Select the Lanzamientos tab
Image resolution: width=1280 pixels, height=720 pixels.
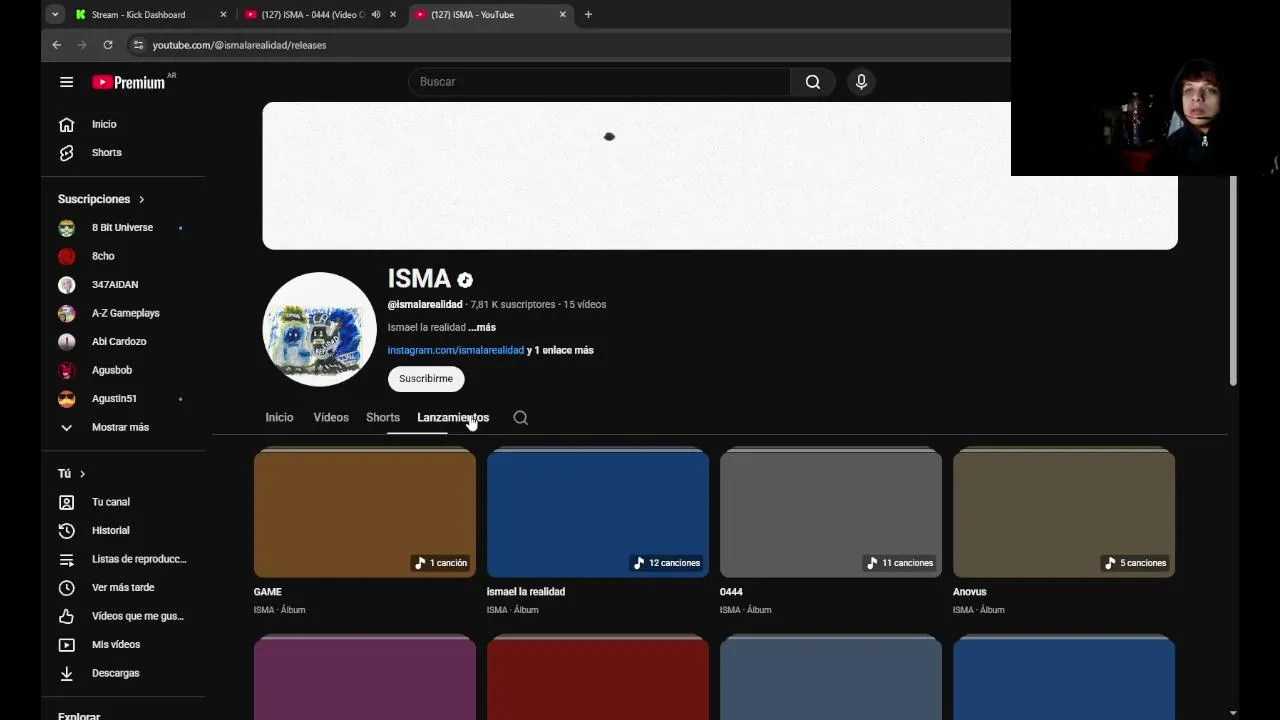[x=453, y=418]
